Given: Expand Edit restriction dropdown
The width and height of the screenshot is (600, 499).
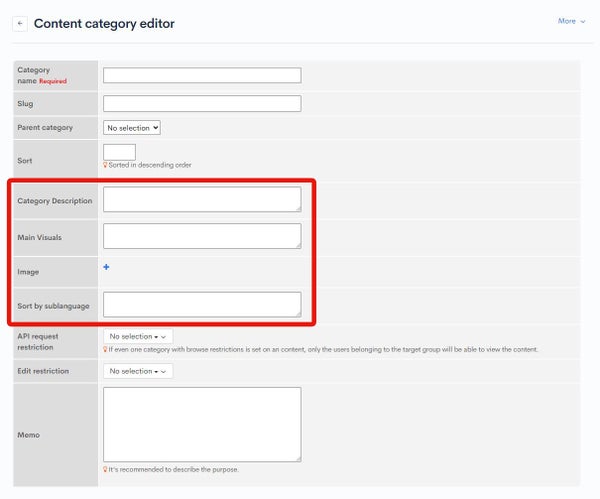Looking at the screenshot, I should click(x=138, y=371).
